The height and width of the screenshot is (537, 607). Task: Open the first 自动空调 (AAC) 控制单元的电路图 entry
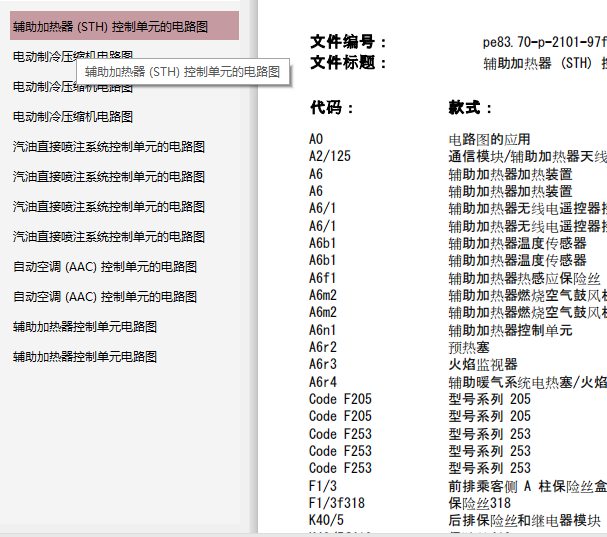(105, 267)
